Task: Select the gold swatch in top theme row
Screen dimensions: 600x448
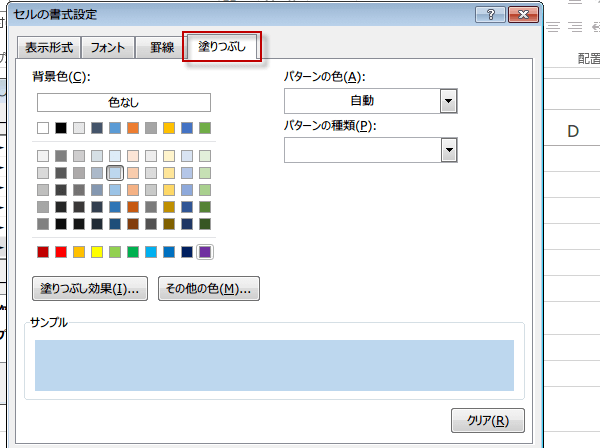Action: pos(169,128)
